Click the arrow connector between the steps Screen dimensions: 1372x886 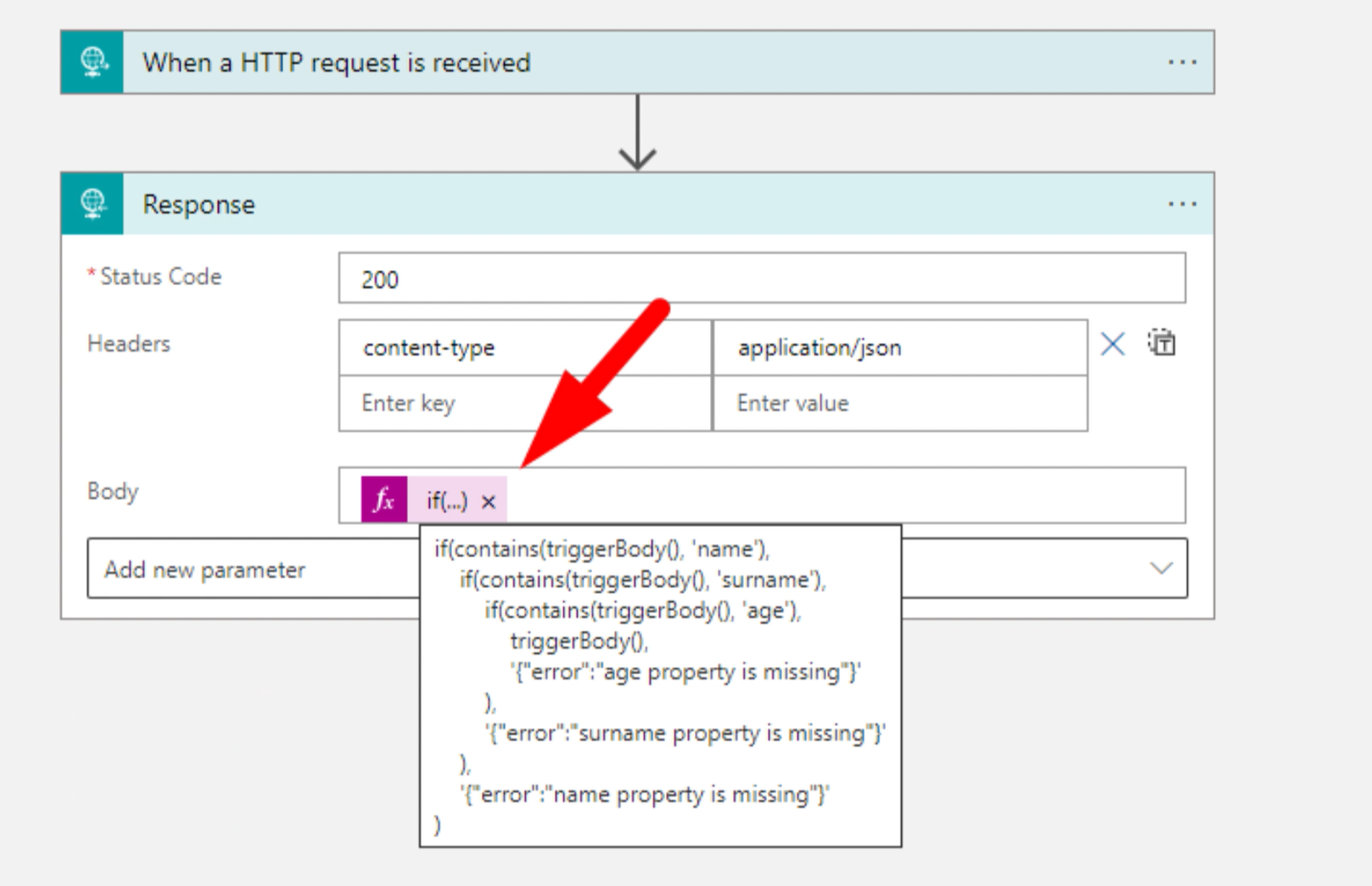pyautogui.click(x=637, y=133)
